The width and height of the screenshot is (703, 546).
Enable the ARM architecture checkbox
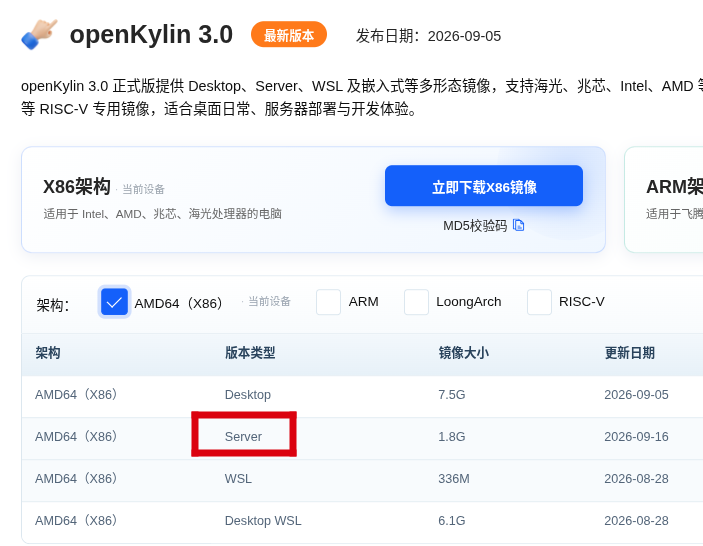click(x=328, y=302)
